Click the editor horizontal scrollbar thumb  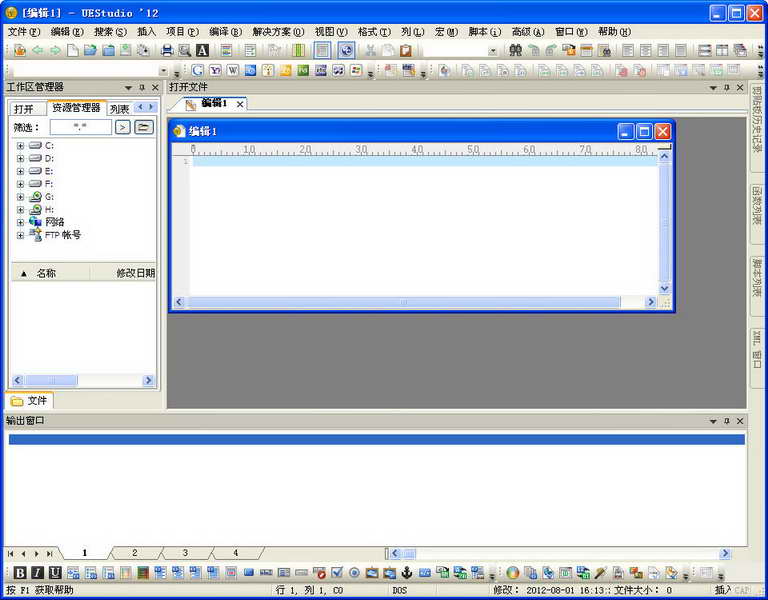[x=404, y=302]
